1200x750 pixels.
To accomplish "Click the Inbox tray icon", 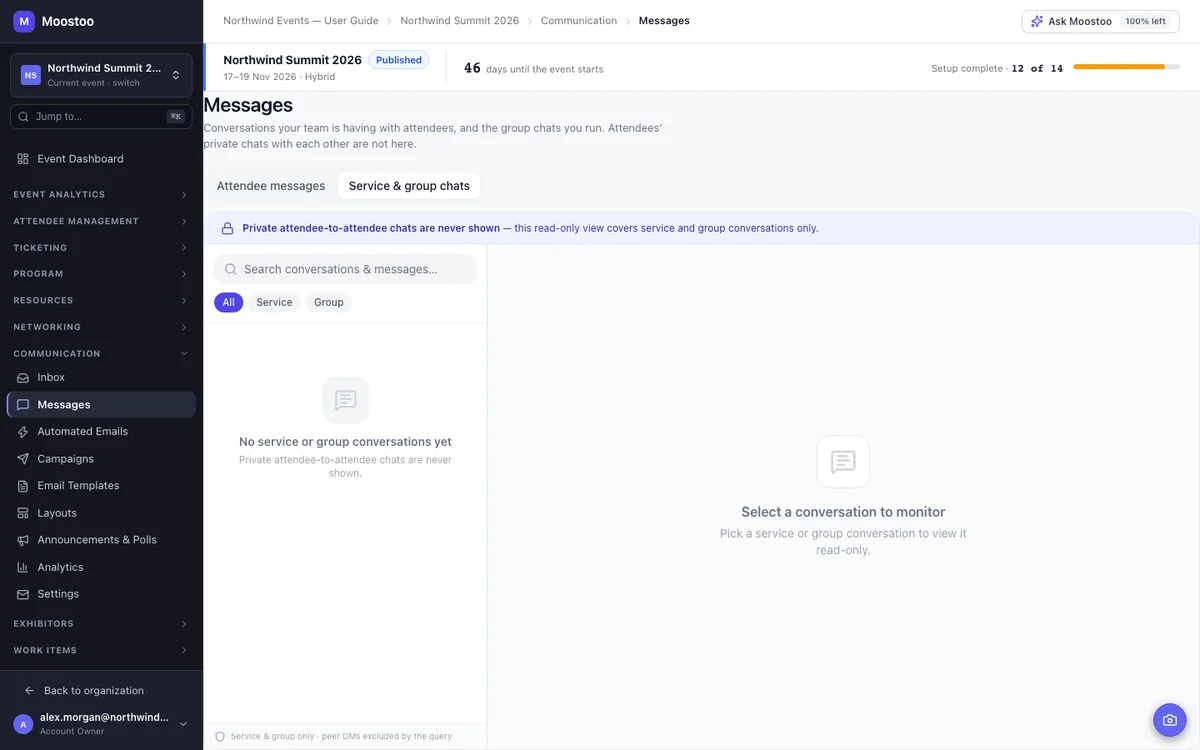I will (x=23, y=378).
